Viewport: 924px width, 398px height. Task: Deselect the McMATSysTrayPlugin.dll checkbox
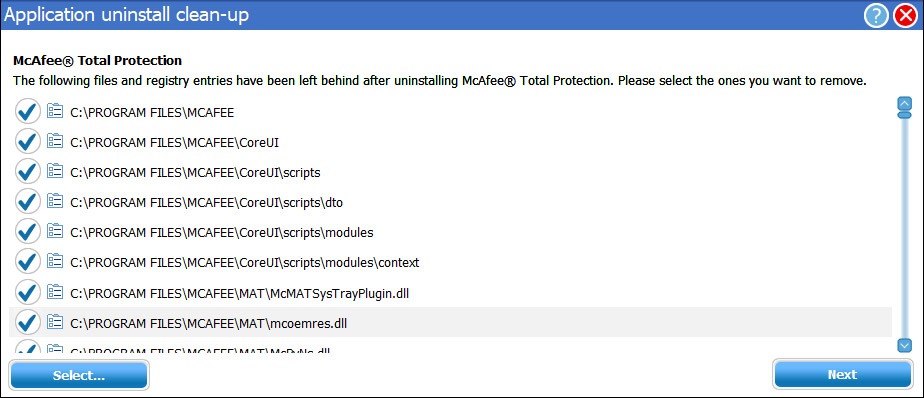[x=27, y=292]
